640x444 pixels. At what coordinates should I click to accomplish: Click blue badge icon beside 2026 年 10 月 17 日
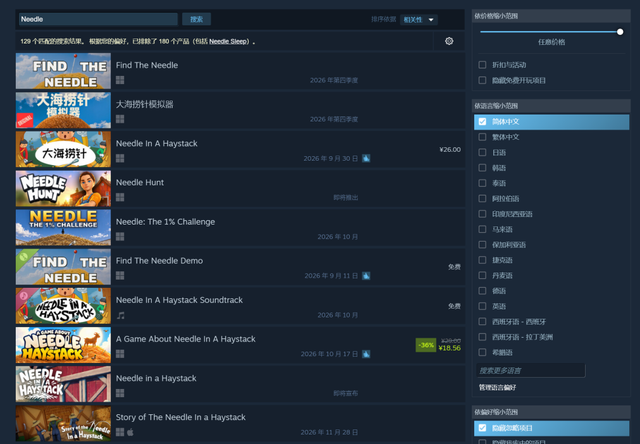pyautogui.click(x=366, y=354)
